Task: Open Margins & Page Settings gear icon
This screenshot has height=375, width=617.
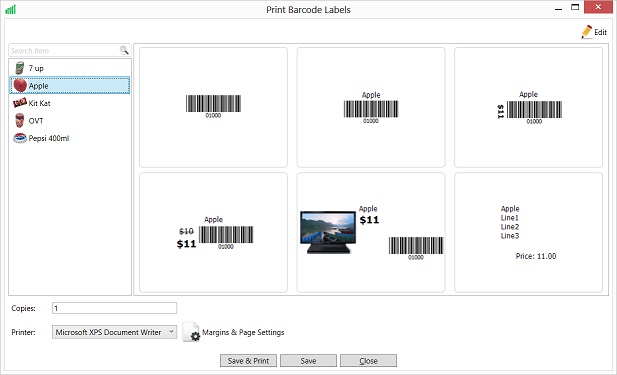Action: (192, 332)
